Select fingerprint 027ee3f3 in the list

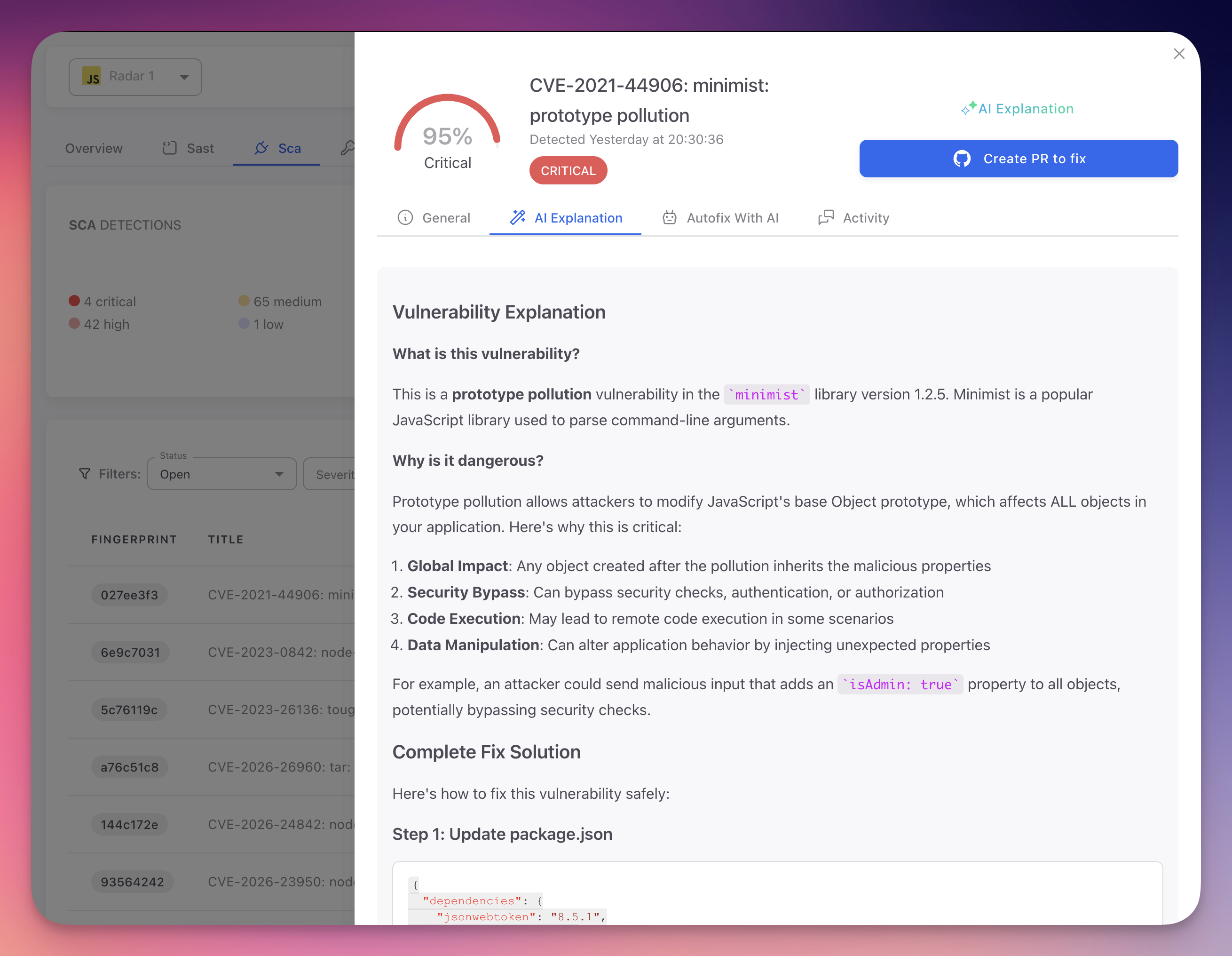(x=129, y=594)
